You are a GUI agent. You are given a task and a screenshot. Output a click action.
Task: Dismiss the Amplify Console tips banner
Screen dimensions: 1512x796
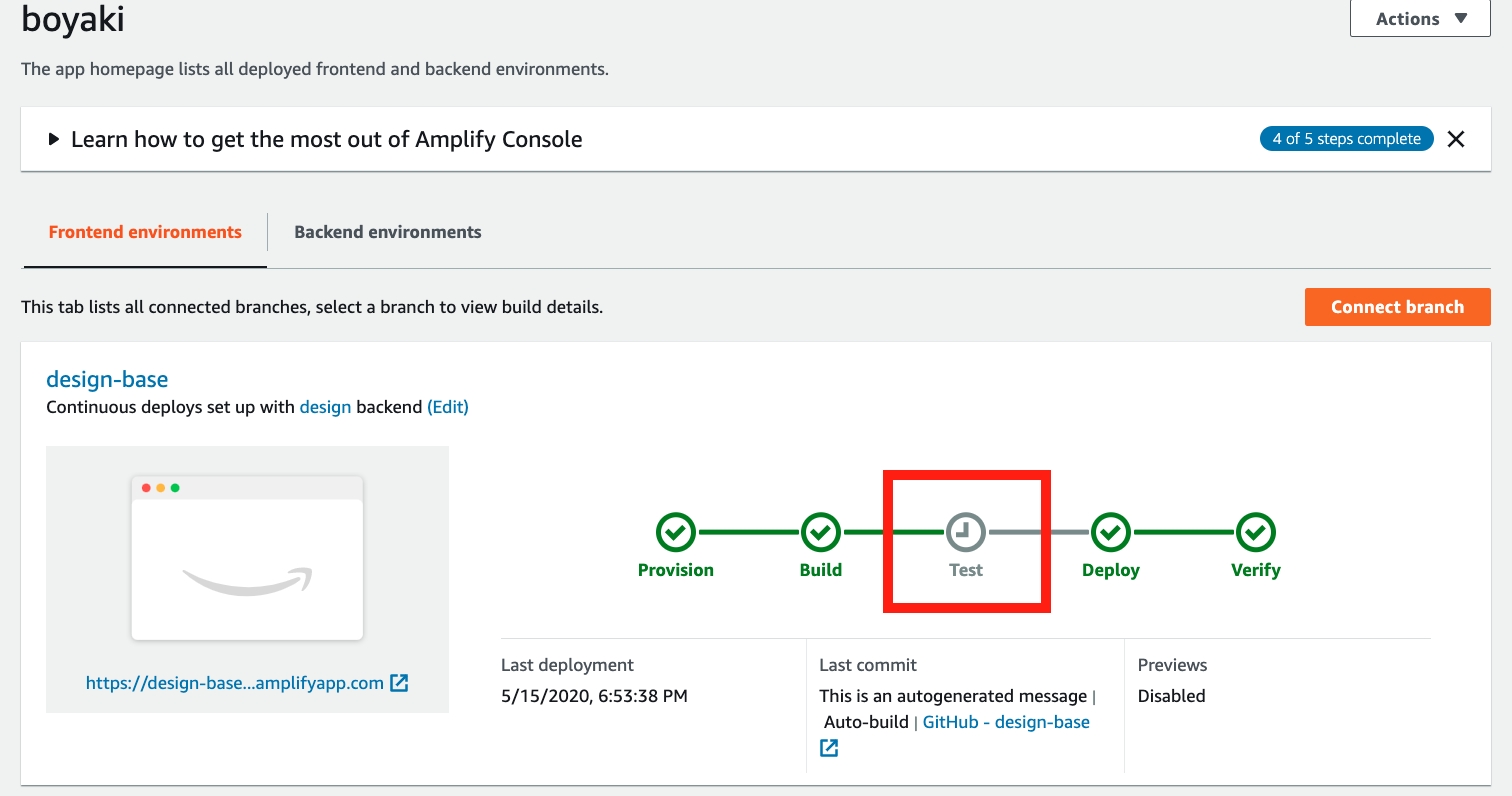(x=1456, y=139)
